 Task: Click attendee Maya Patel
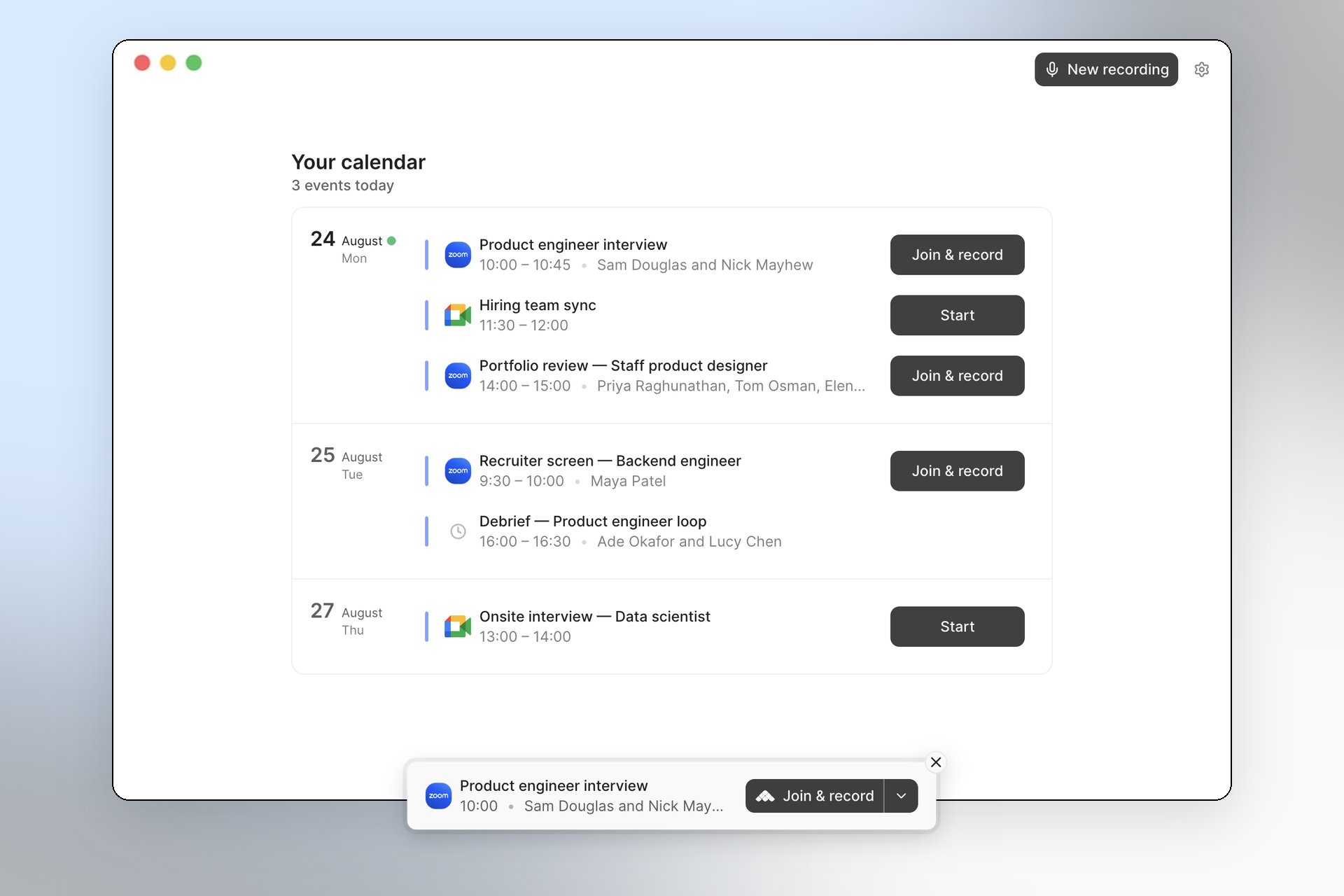click(x=628, y=482)
